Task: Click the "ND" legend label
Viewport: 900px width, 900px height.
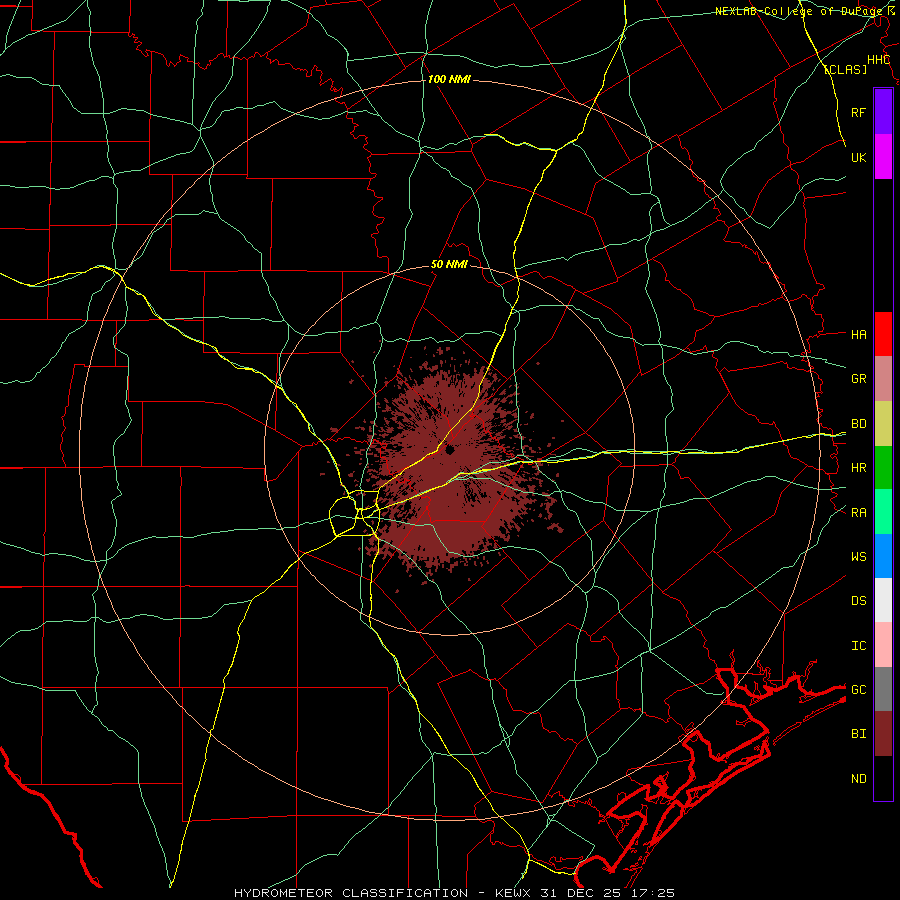Action: pos(858,778)
